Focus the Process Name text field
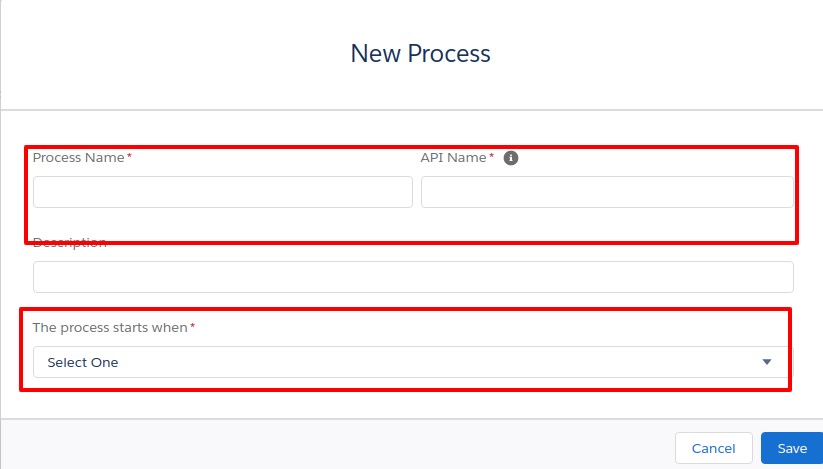The image size is (823, 469). click(222, 192)
